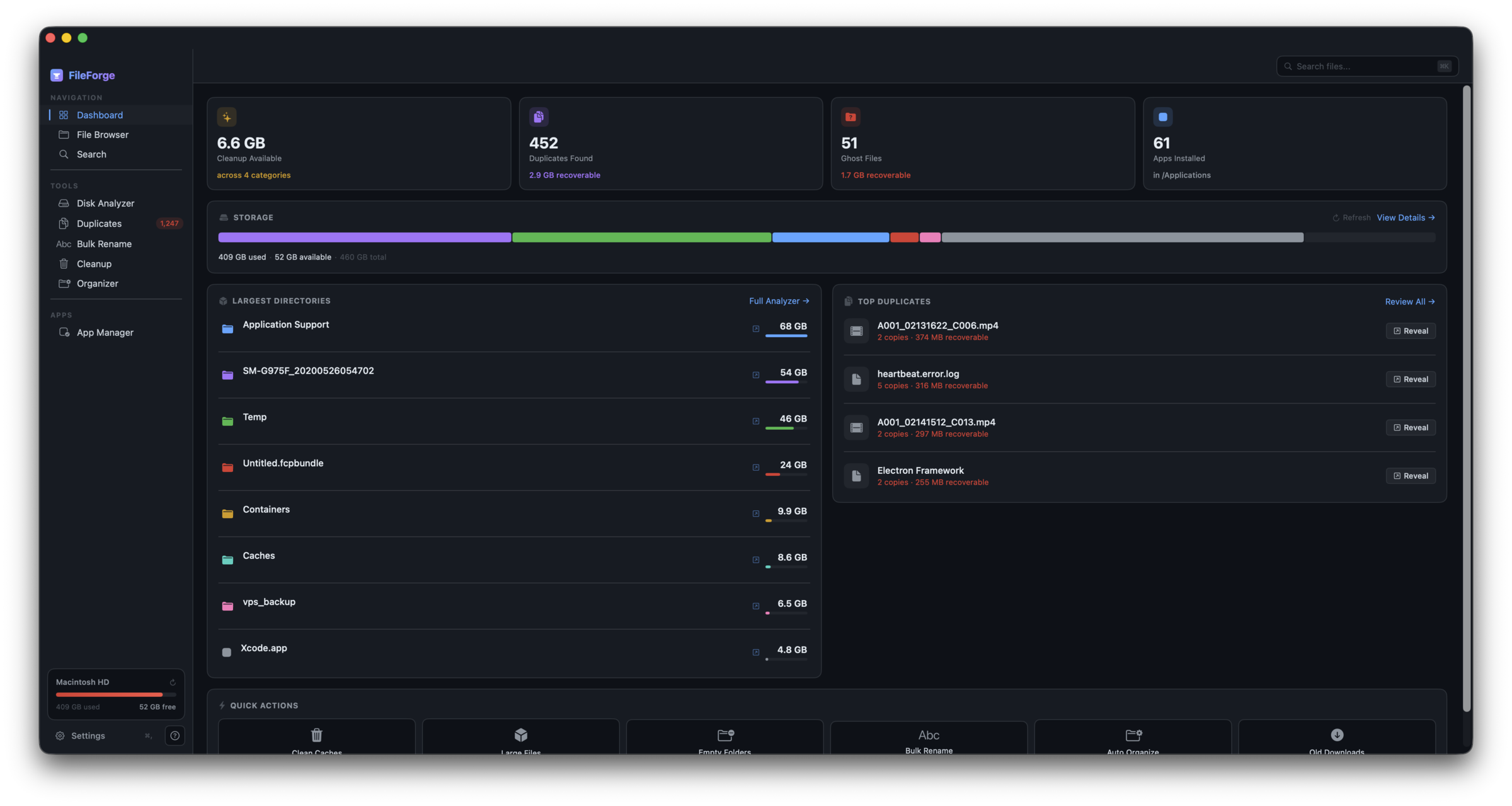The height and width of the screenshot is (806, 1512).
Task: Click the Electron Framework file icon
Action: point(856,476)
